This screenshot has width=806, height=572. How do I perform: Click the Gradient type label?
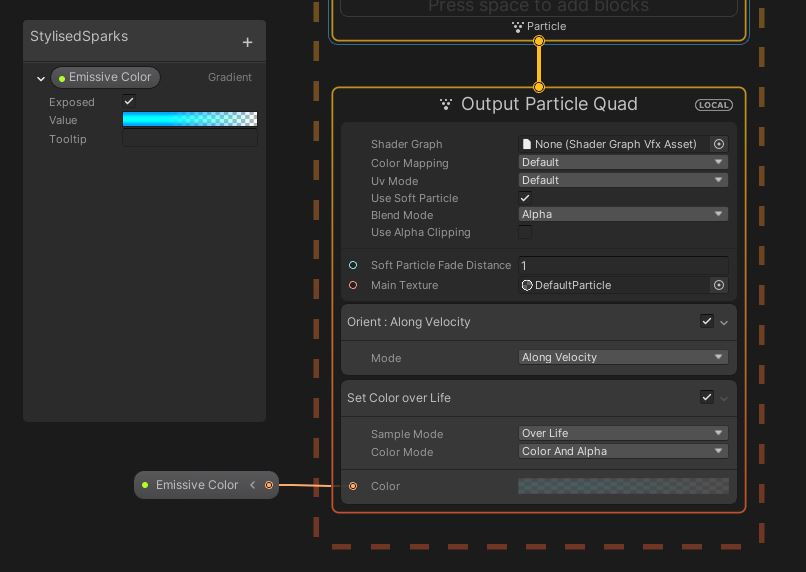click(230, 77)
